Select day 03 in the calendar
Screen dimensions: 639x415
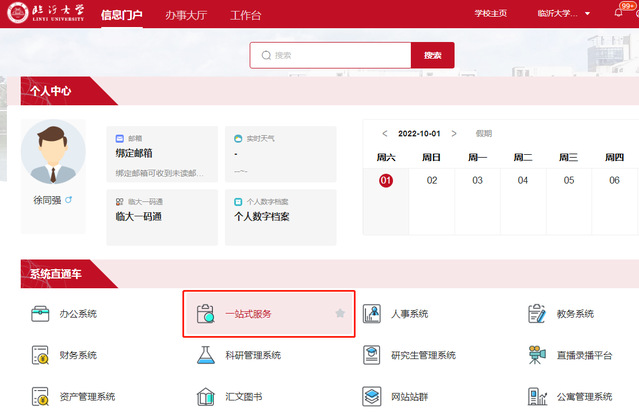pos(477,181)
